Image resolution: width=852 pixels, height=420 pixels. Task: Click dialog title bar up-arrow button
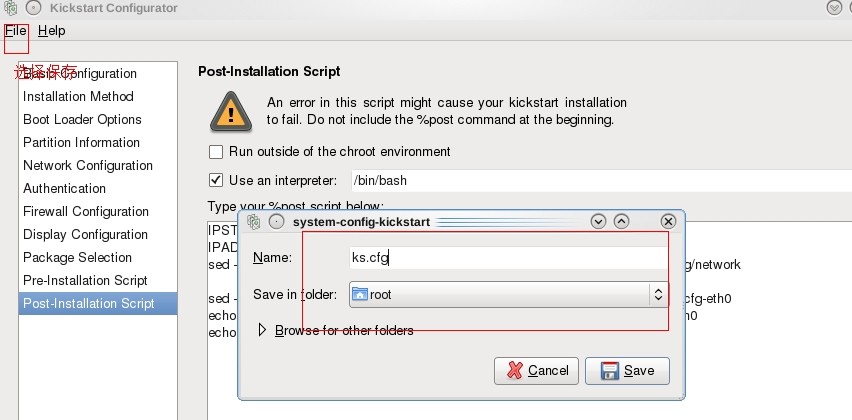pyautogui.click(x=621, y=222)
